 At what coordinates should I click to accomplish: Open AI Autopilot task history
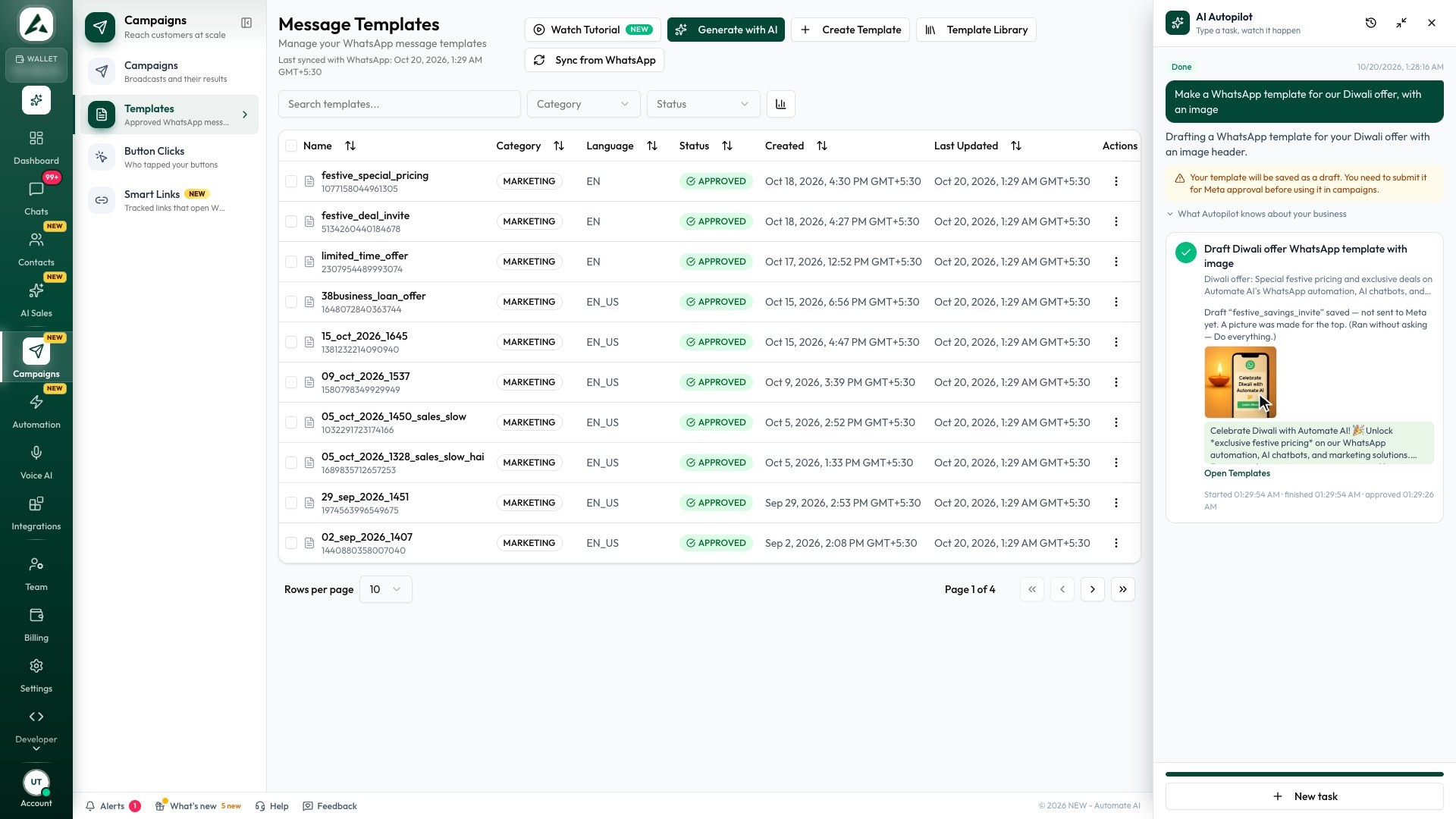coord(1371,23)
